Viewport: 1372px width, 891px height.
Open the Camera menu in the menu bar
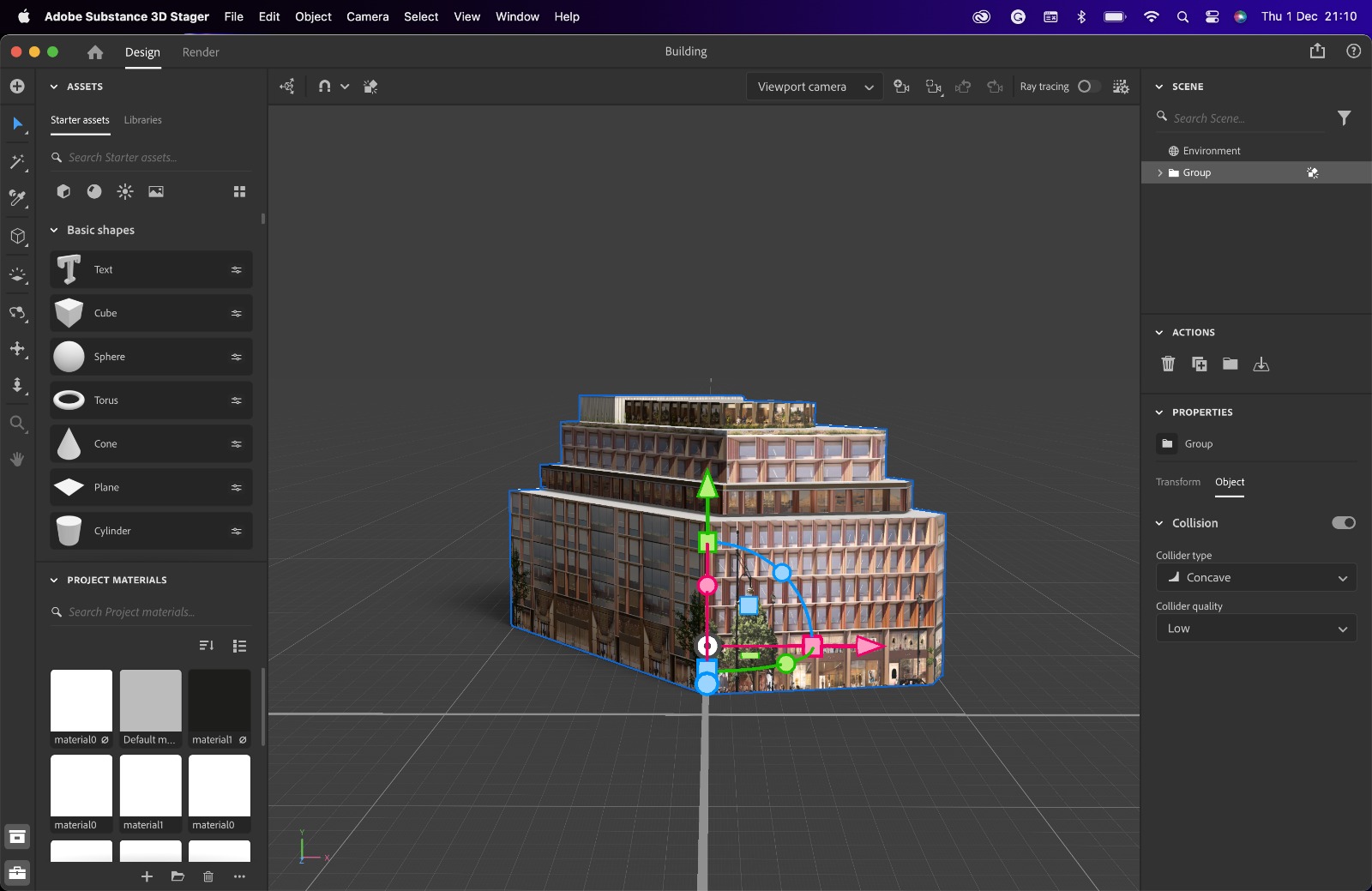[x=367, y=16]
